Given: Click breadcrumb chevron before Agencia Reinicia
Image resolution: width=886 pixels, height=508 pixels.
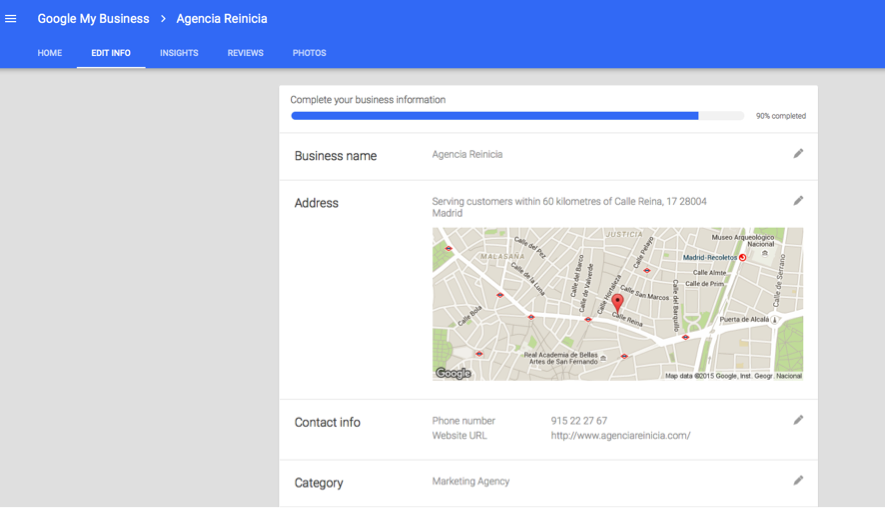Looking at the screenshot, I should (x=163, y=19).
